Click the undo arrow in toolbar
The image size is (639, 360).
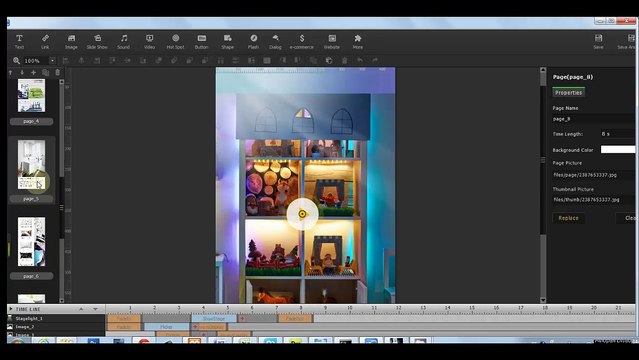(x=360, y=60)
